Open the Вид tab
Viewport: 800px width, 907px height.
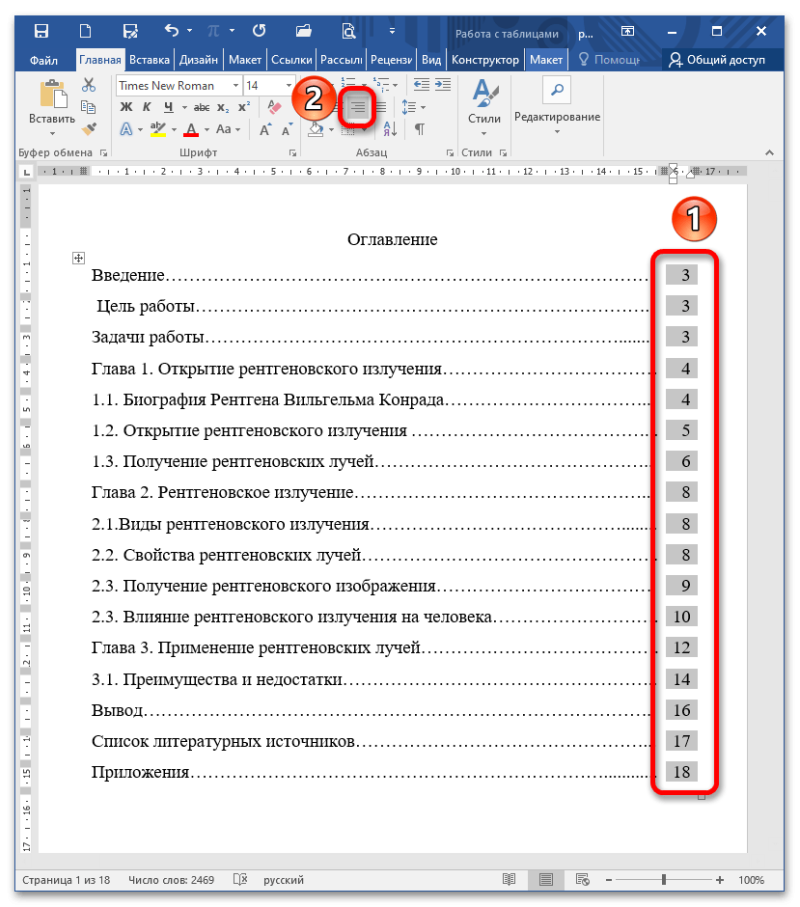pos(431,60)
